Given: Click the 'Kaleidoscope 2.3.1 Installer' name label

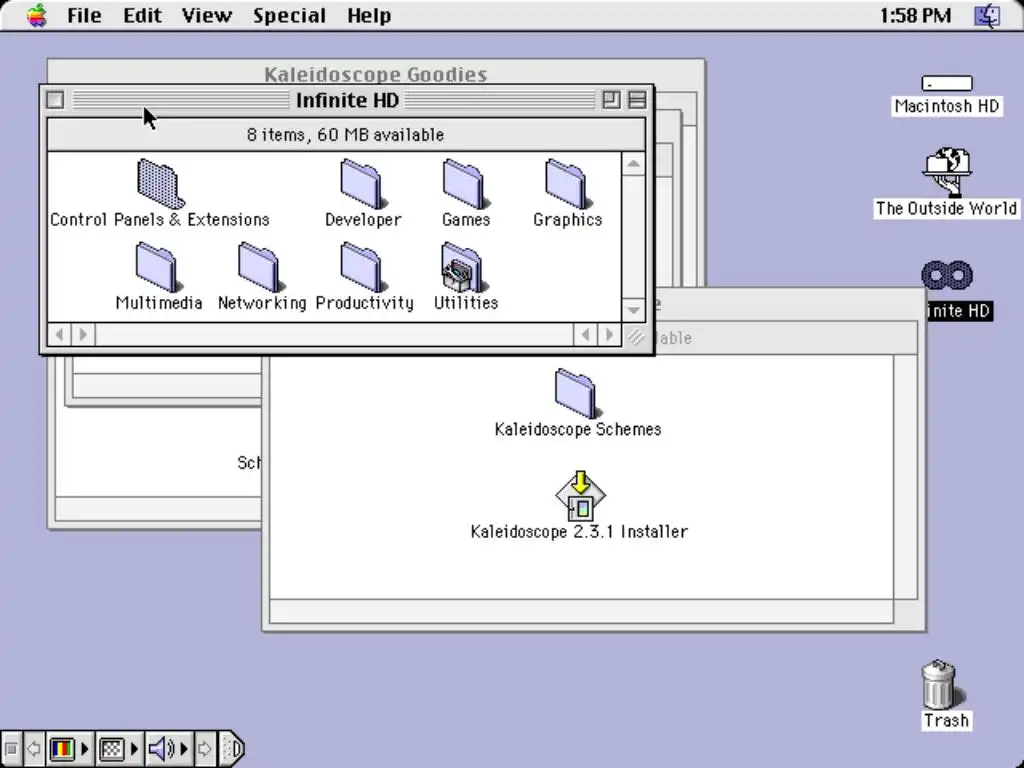Looking at the screenshot, I should point(579,532).
